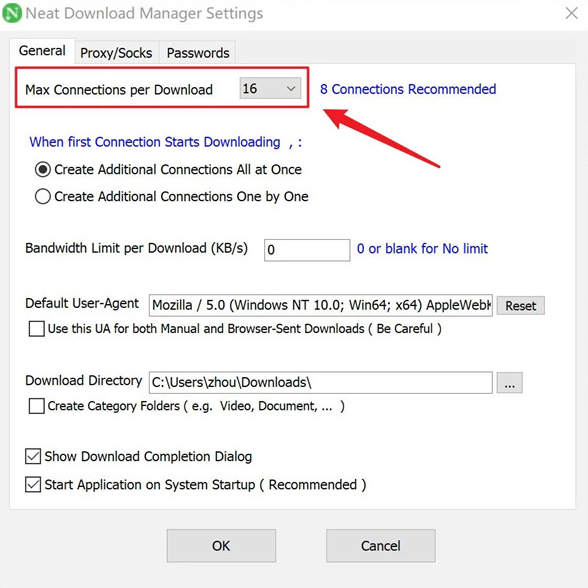Click the Default User-Agent text field
This screenshot has height=588, width=588.
tap(321, 305)
